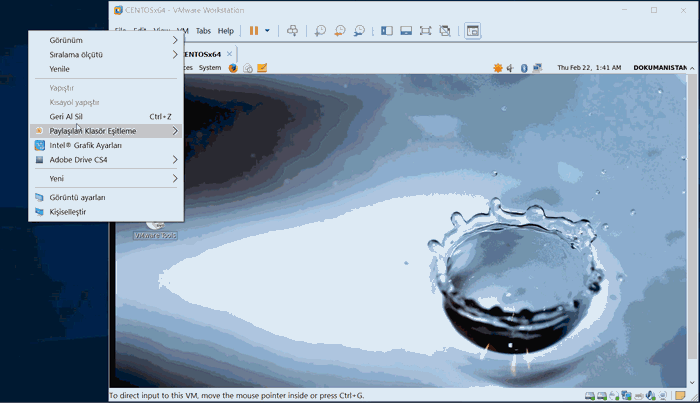Click the scroll up arrow near DOKUMANISTAN

[692, 68]
